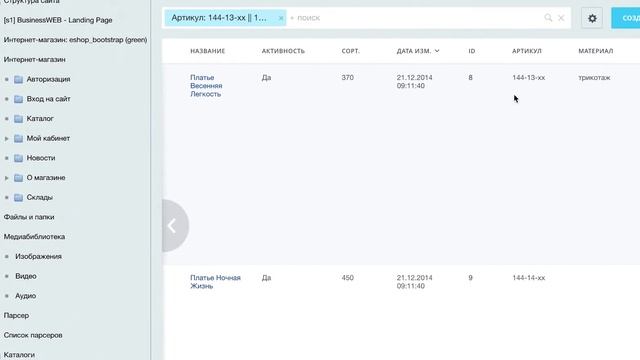Image resolution: width=640 pixels, height=360 pixels.
Task: Open Вход на сайт folder
Action: click(48, 99)
